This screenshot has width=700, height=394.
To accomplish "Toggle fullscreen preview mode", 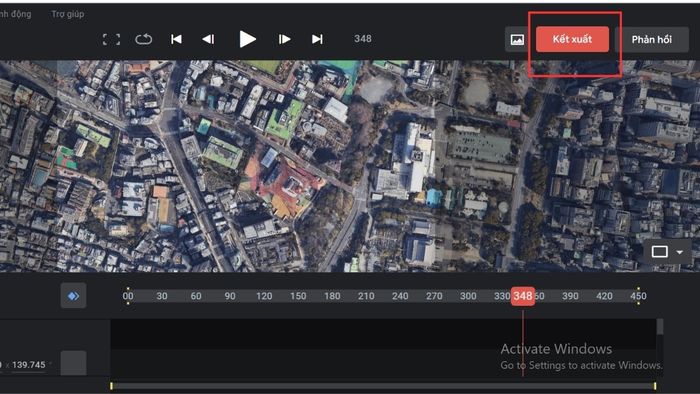I will point(111,39).
